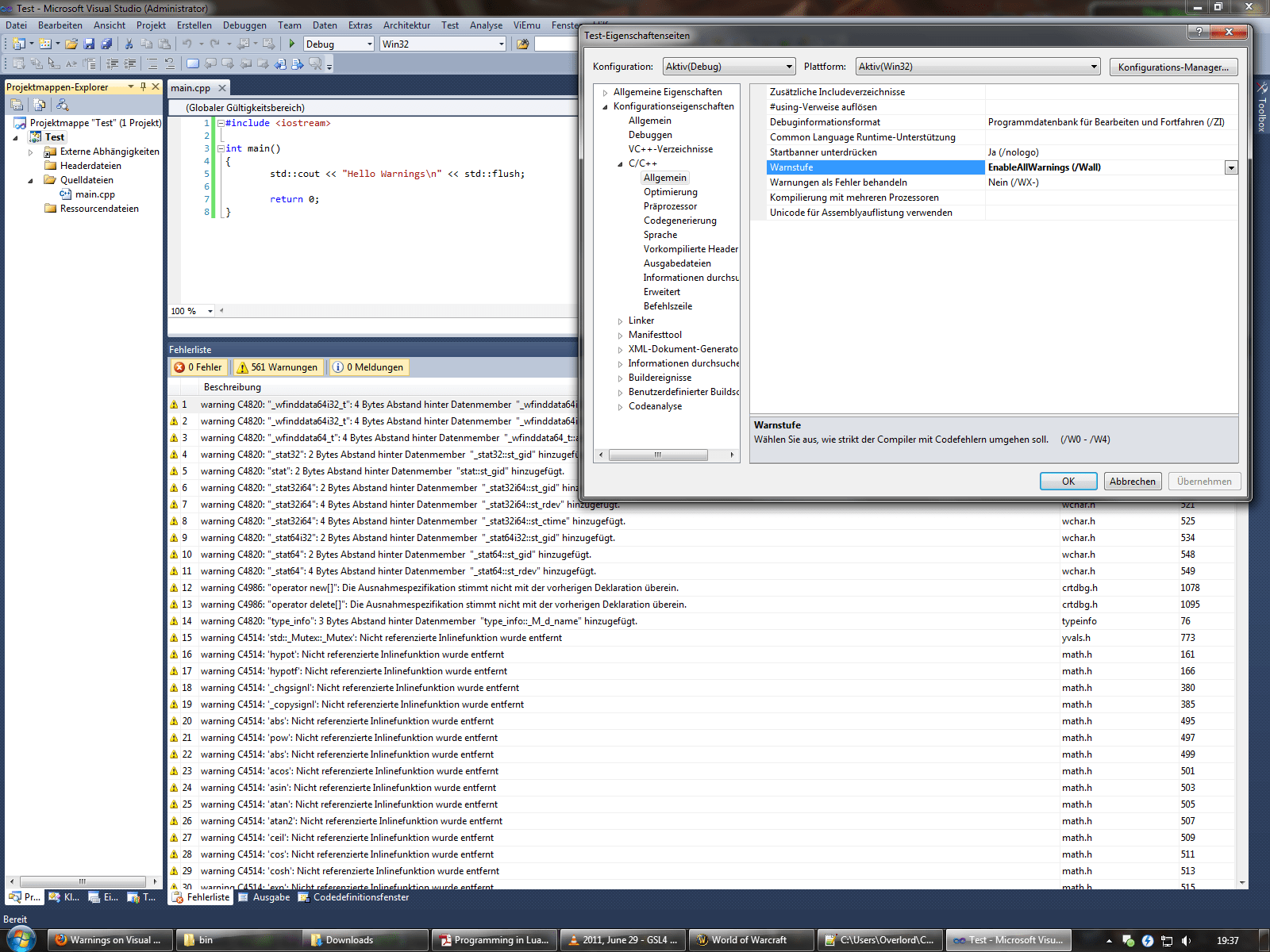Expand the Linker tree node

(x=621, y=321)
